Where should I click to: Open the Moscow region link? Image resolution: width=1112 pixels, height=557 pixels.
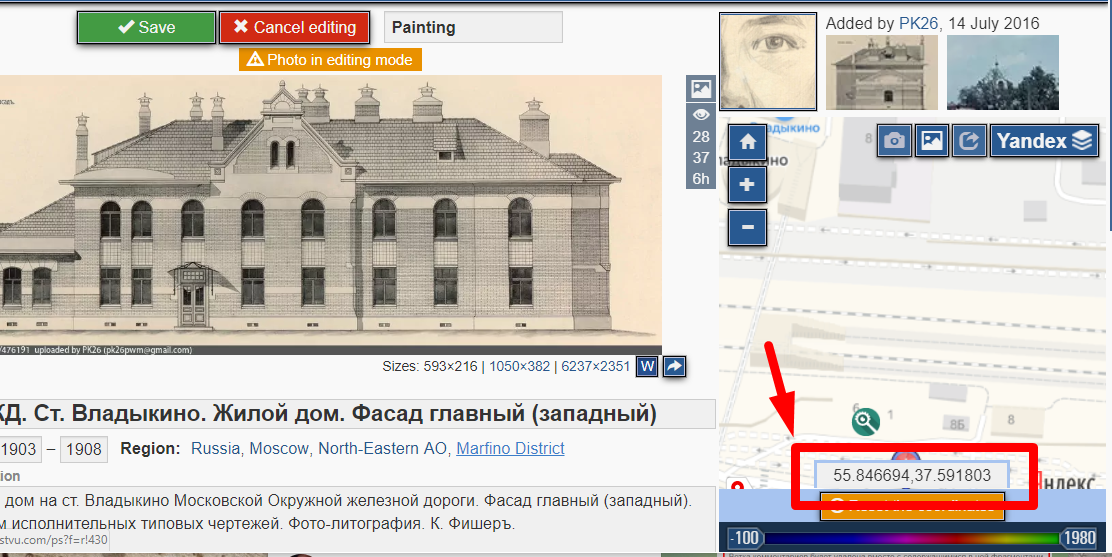pos(279,448)
